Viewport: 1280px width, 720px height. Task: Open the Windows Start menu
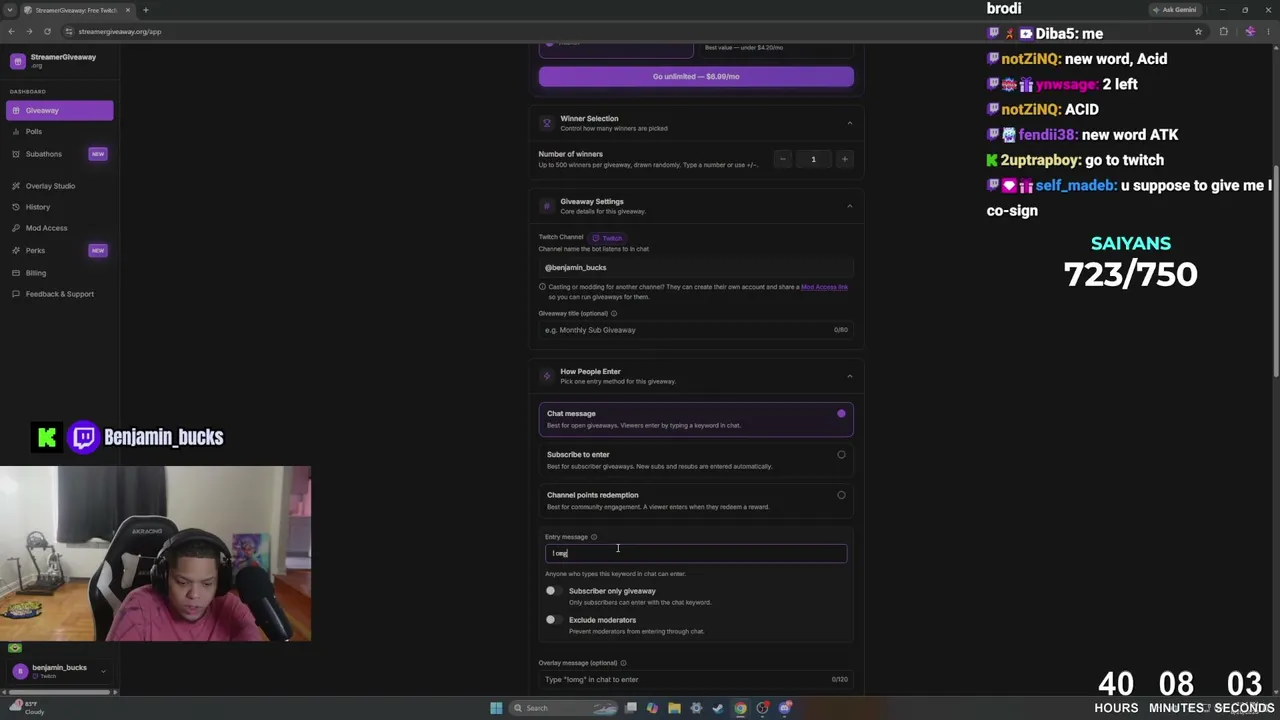click(x=496, y=708)
